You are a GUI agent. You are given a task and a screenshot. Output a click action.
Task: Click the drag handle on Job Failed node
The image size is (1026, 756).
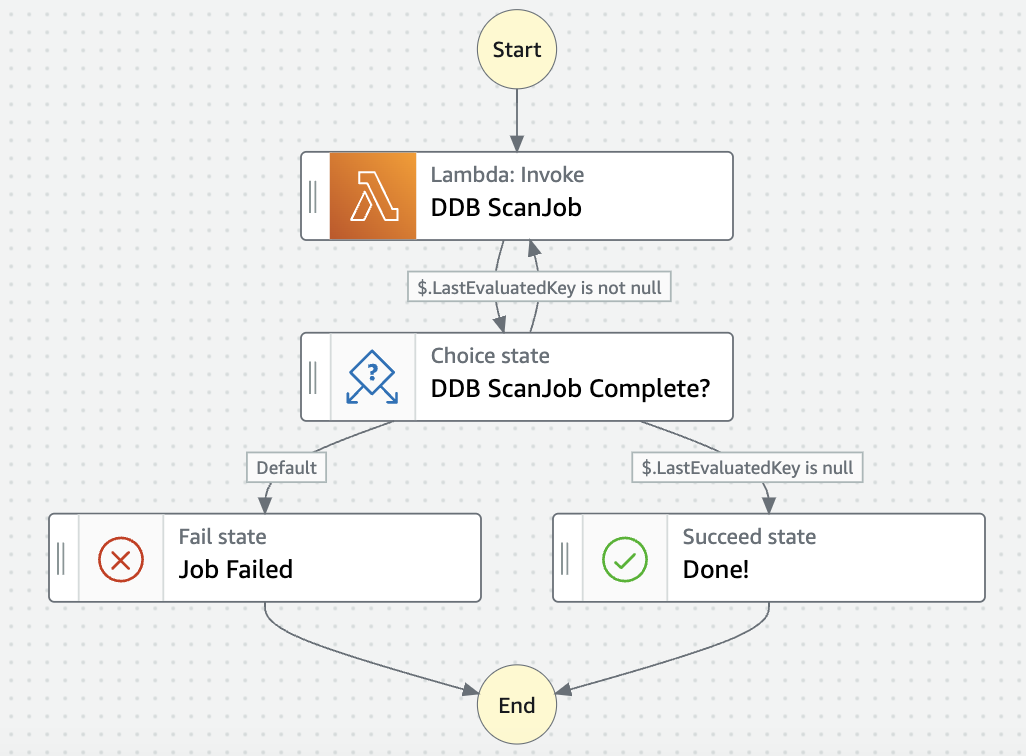point(61,558)
